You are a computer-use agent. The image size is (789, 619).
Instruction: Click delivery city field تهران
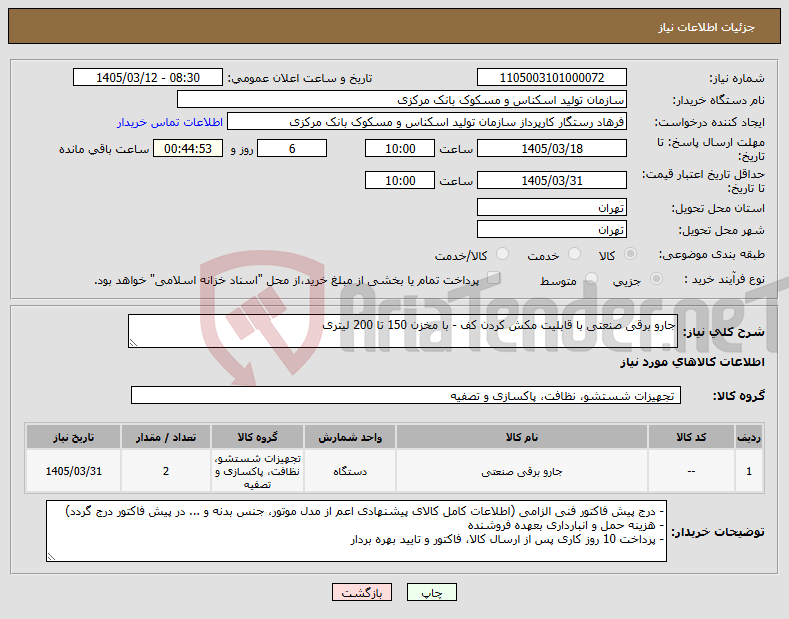551,229
